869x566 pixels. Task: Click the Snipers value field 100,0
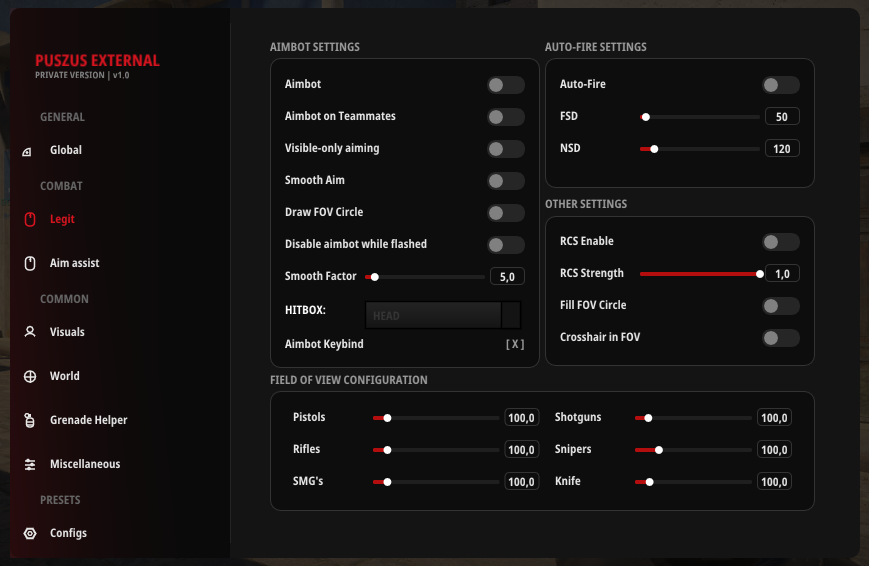click(x=774, y=450)
